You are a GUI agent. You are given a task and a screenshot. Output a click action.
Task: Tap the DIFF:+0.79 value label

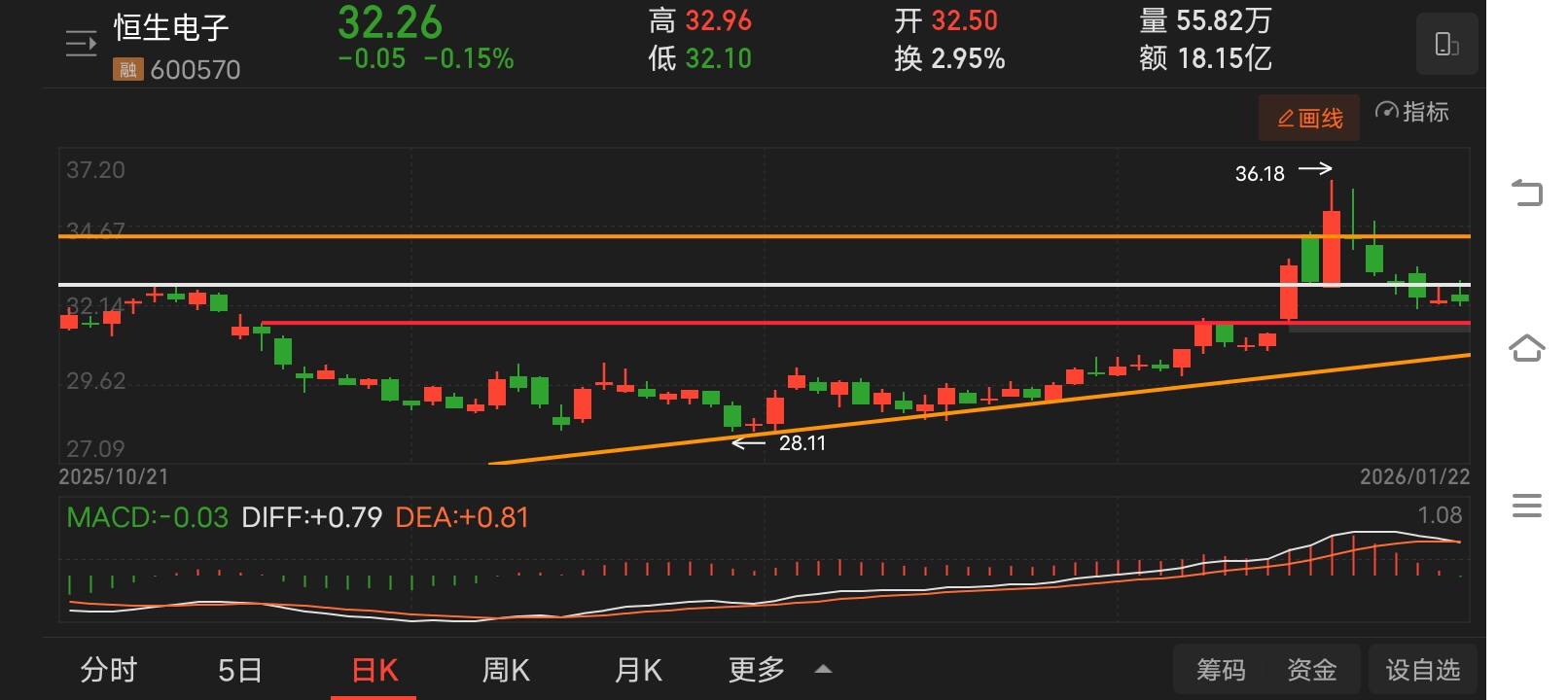(312, 517)
